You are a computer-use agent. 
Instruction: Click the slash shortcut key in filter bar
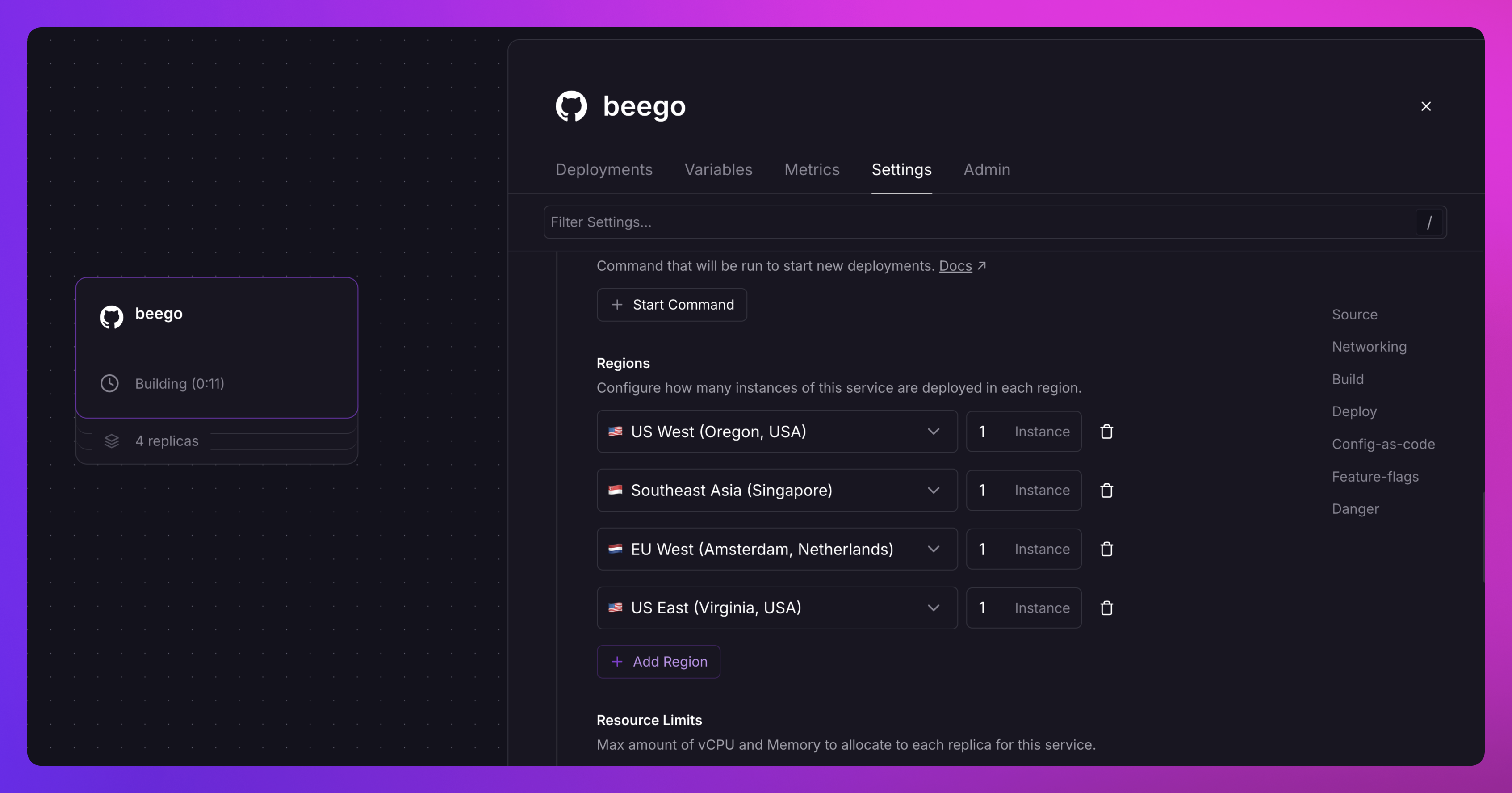point(1429,222)
